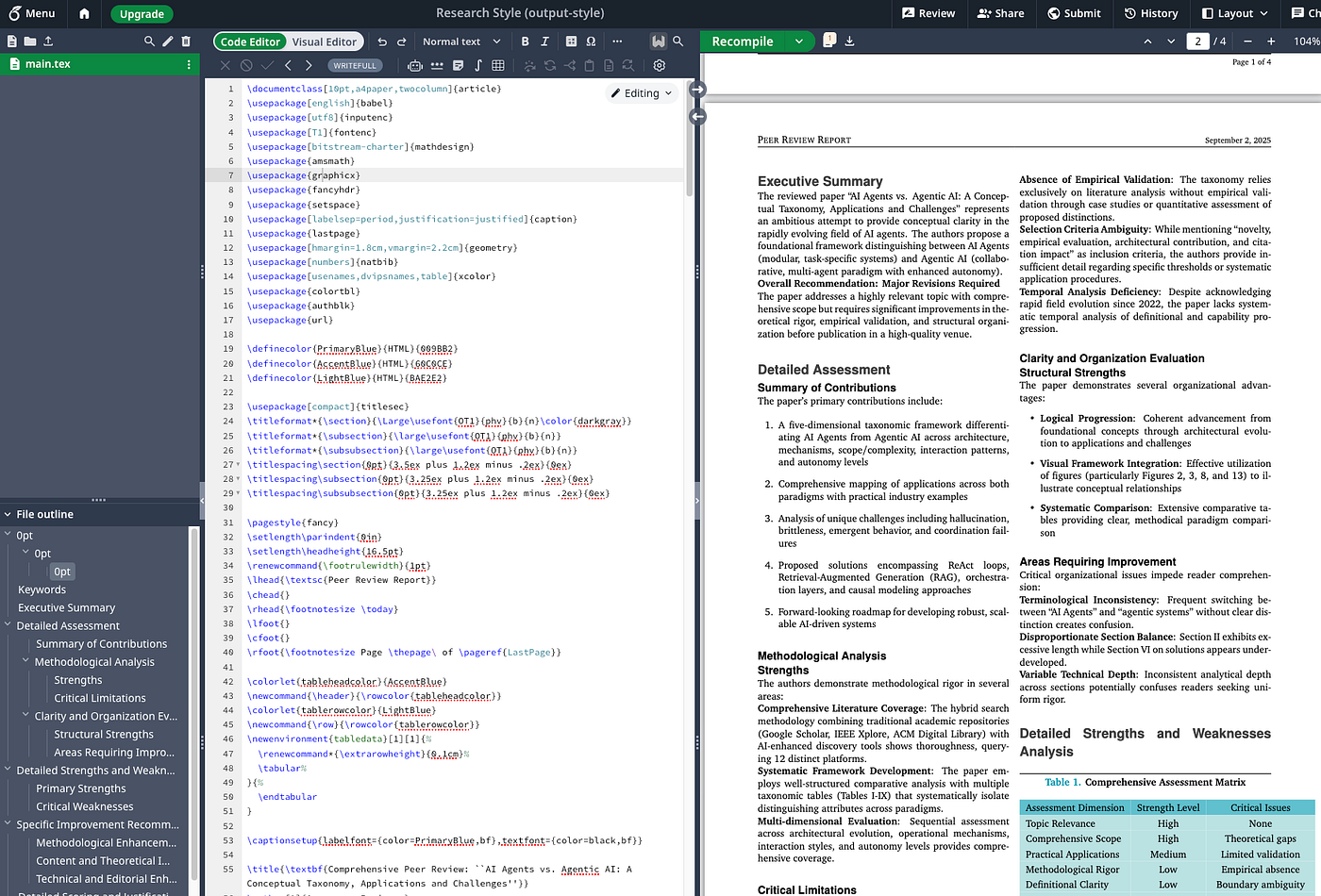Zoom in the PDF preview
The height and width of the screenshot is (896, 1321).
[1271, 41]
